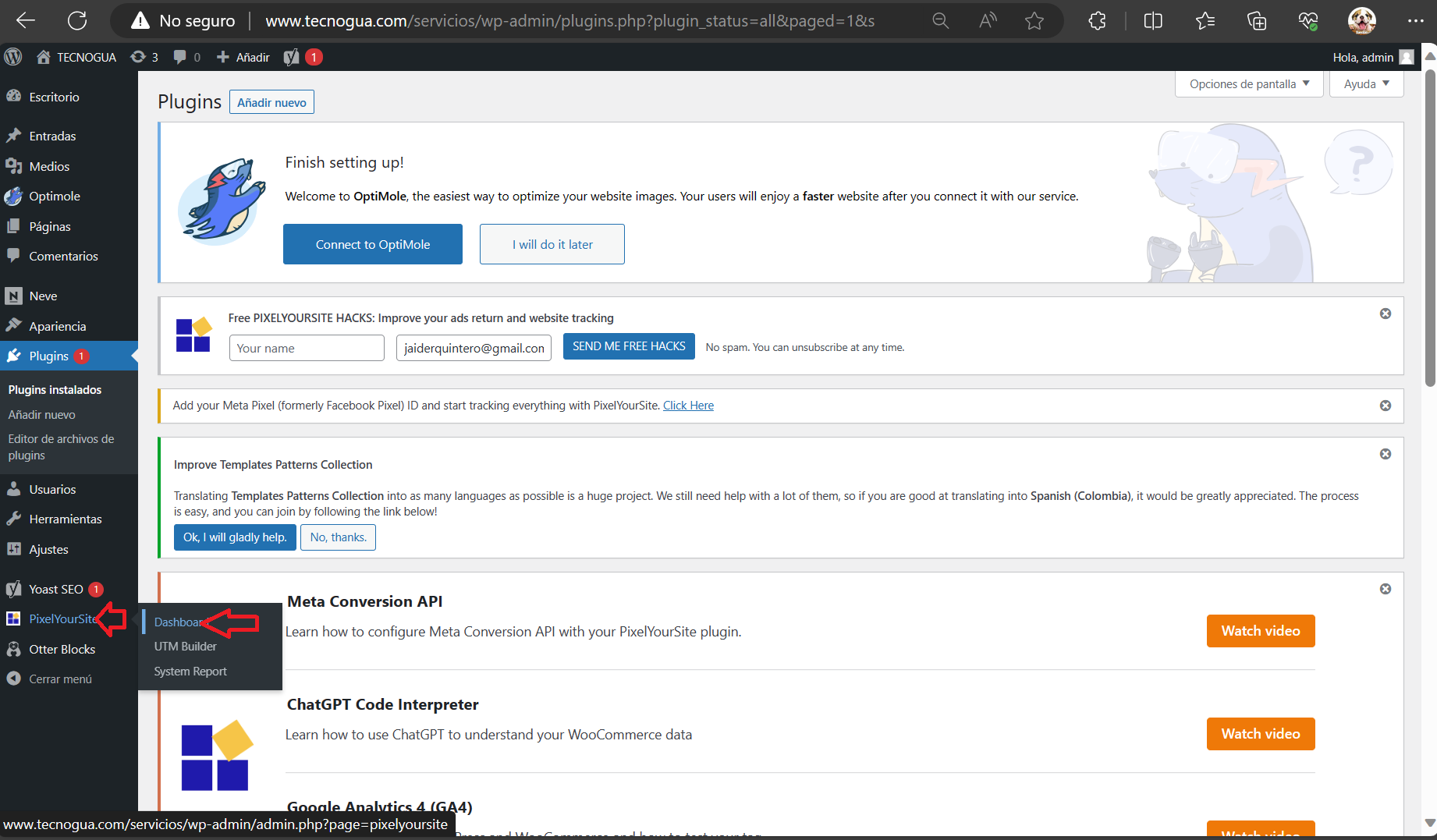This screenshot has height=840, width=1437.
Task: Reload the page with refresh icon
Action: (77, 21)
